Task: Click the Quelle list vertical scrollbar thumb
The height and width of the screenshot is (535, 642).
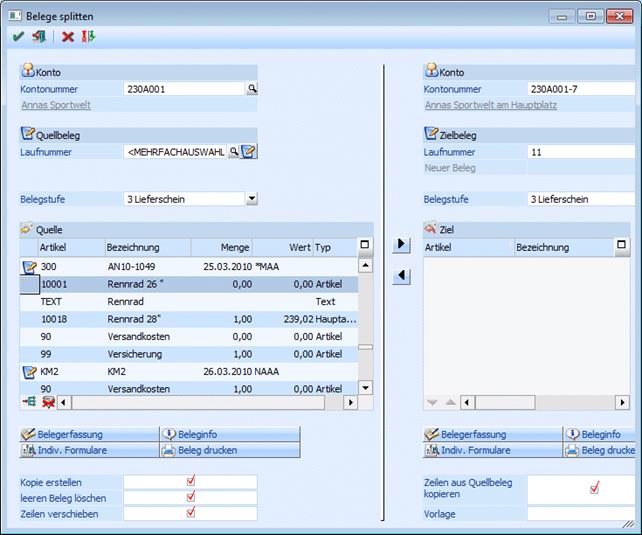Action: coord(365,347)
